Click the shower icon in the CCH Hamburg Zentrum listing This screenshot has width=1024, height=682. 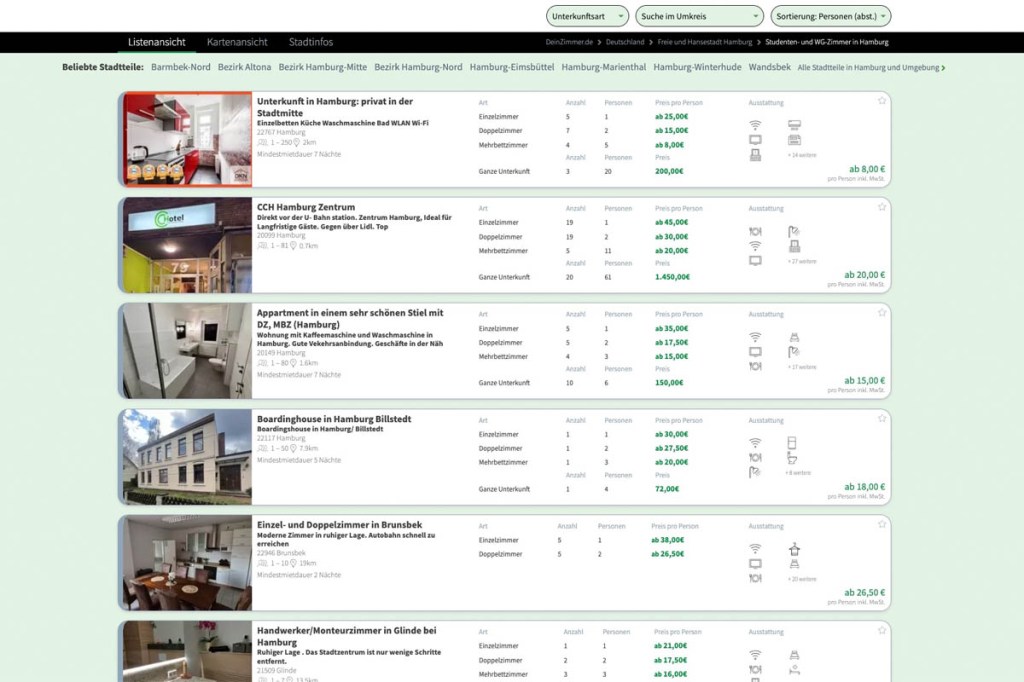(x=794, y=231)
